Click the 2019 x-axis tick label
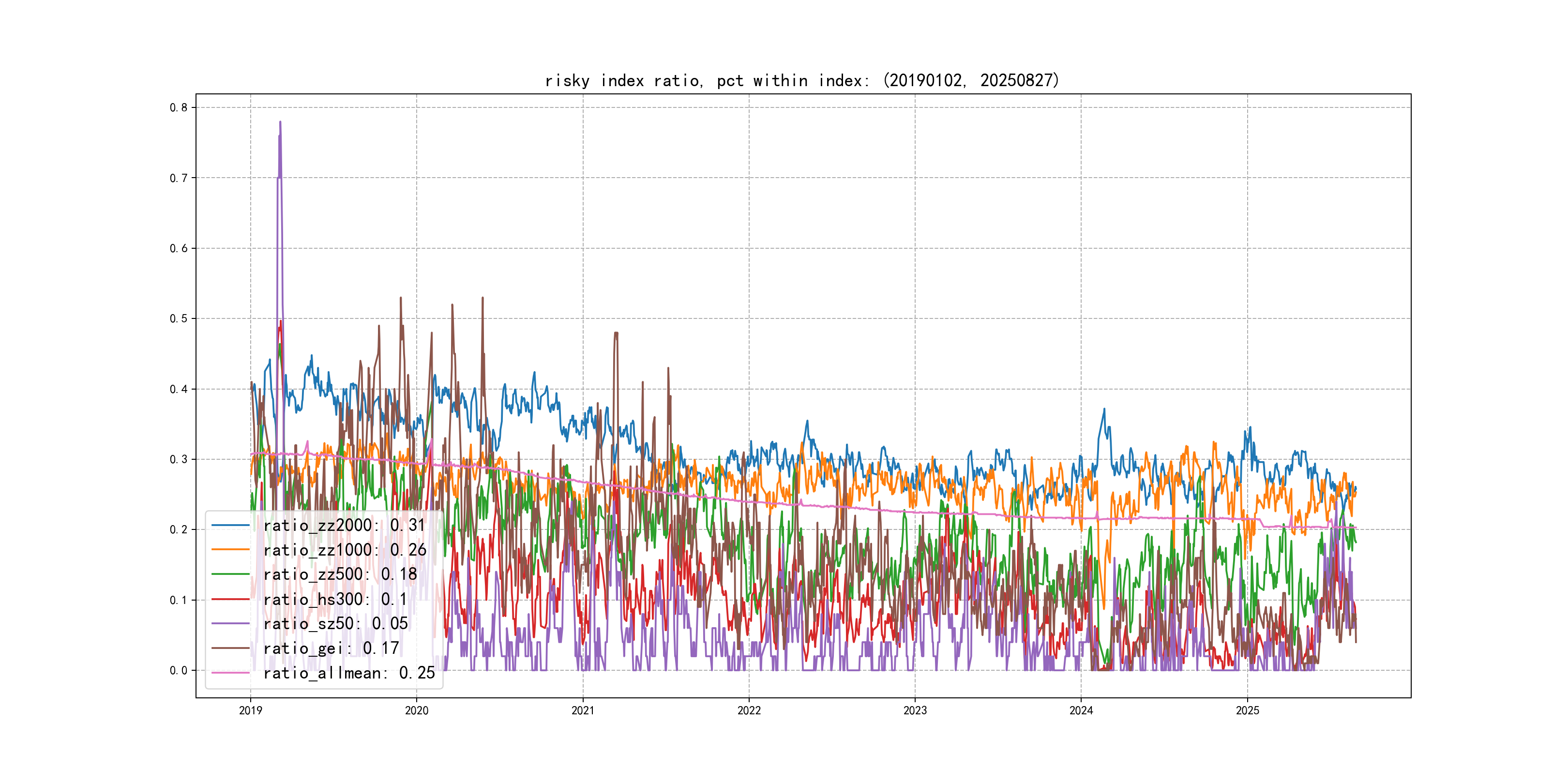The image size is (1568, 784). point(250,710)
